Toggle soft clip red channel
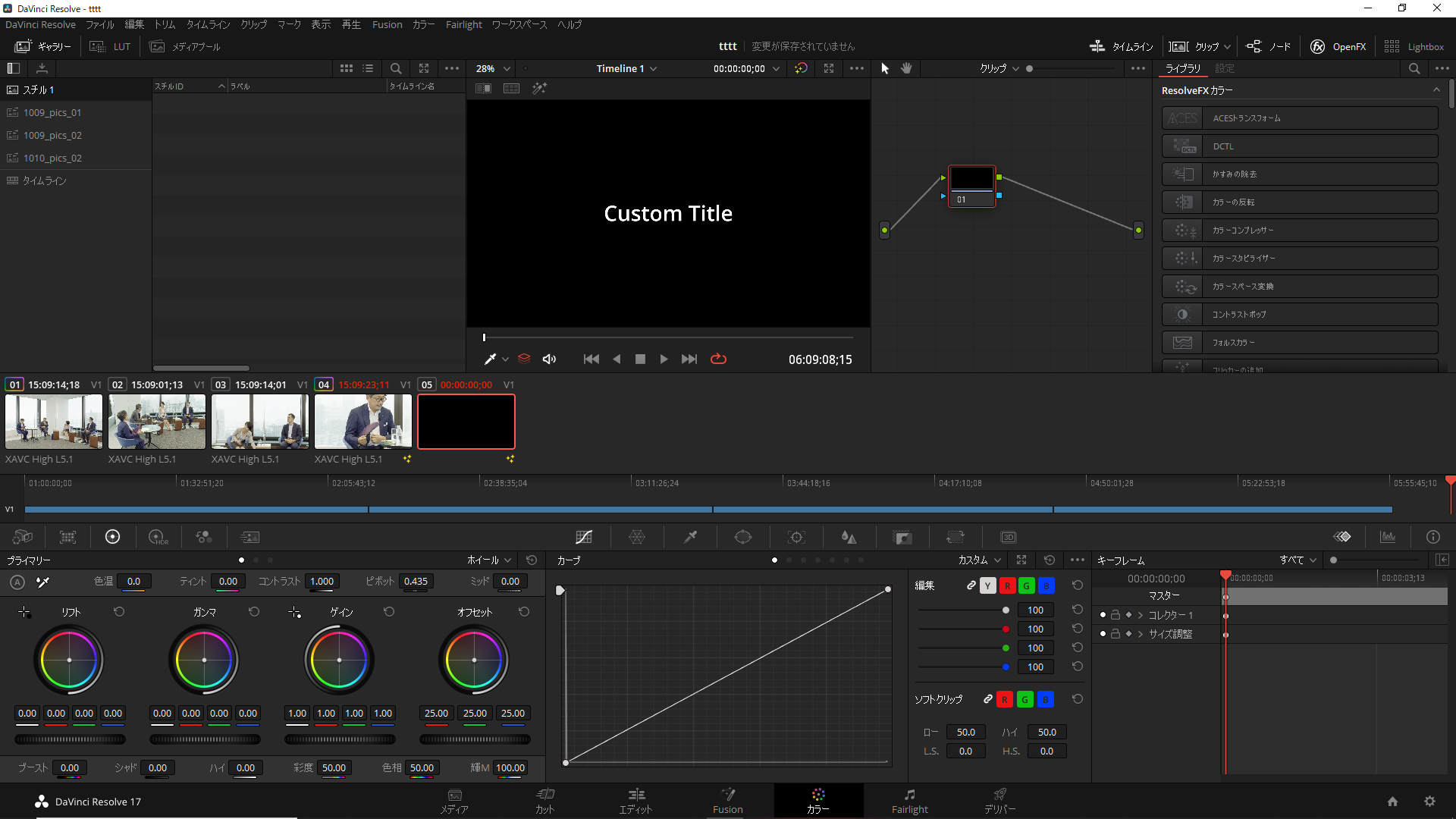 pos(1005,699)
